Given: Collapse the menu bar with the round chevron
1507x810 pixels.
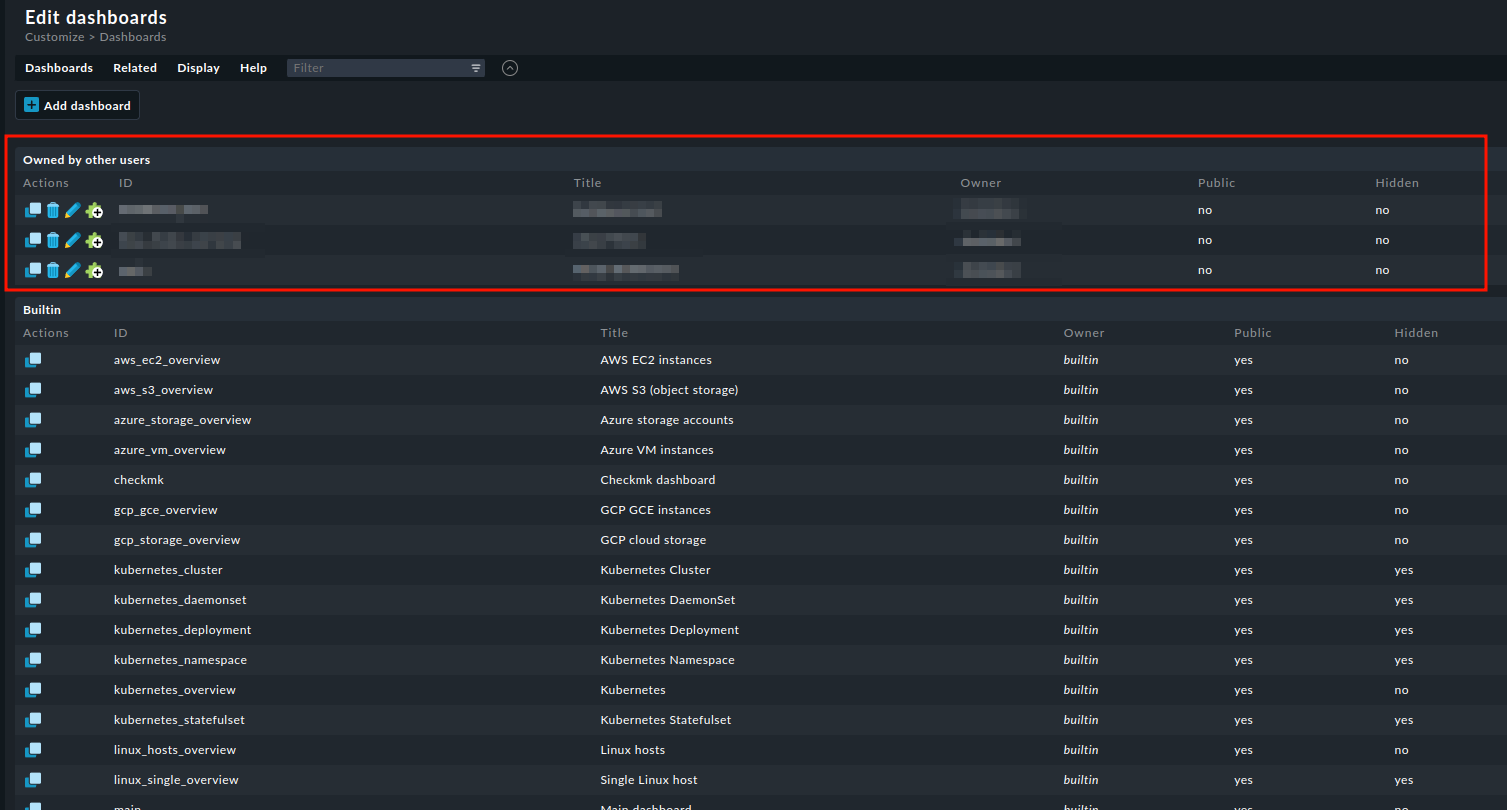Looking at the screenshot, I should 510,68.
